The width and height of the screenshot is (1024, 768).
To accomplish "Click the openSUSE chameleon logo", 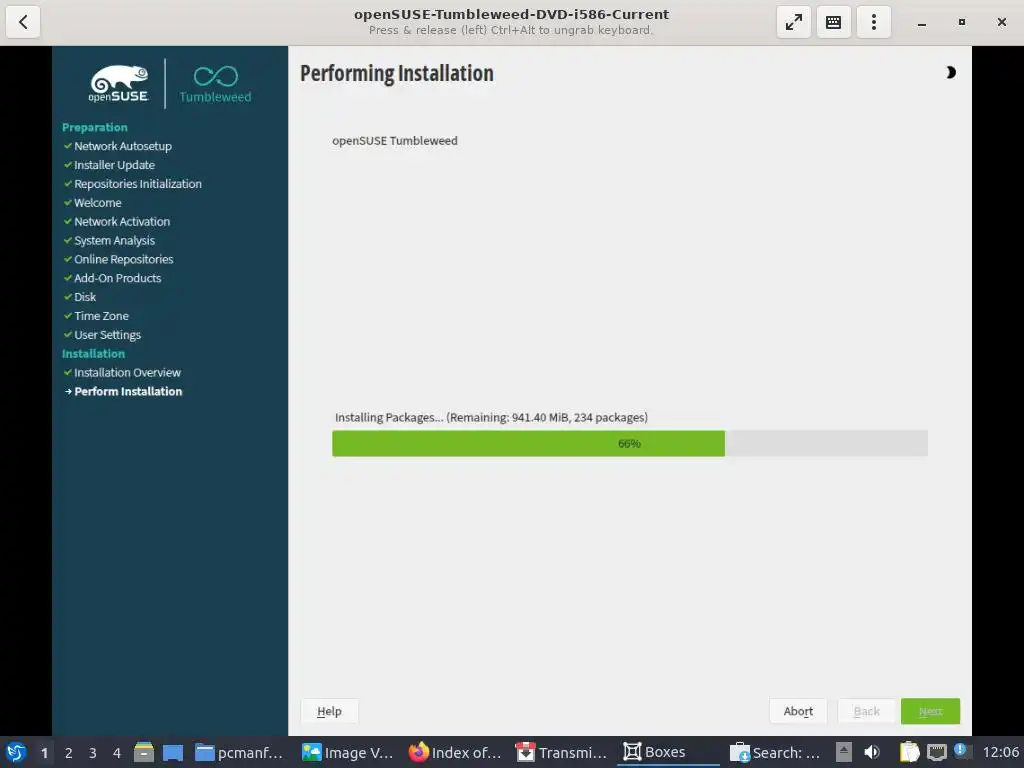I will click(x=119, y=84).
